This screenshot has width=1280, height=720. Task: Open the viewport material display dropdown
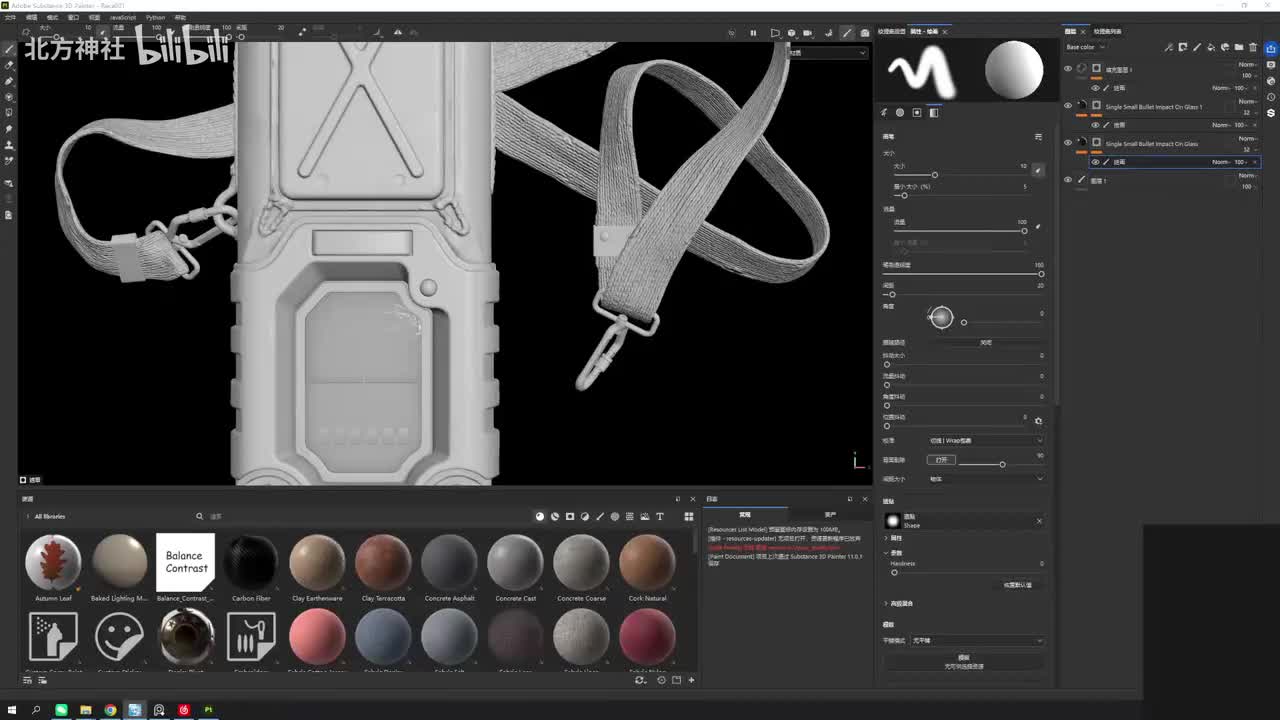coord(828,53)
